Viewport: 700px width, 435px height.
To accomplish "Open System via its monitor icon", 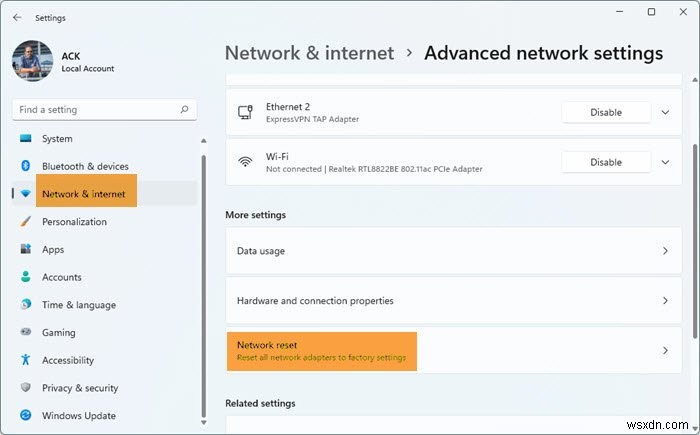I will pos(25,139).
